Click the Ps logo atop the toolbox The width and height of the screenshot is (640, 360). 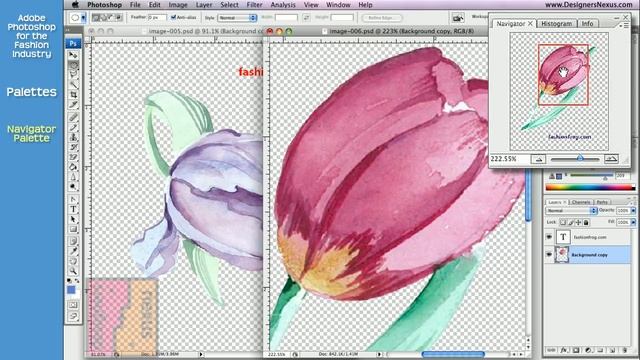click(x=73, y=43)
